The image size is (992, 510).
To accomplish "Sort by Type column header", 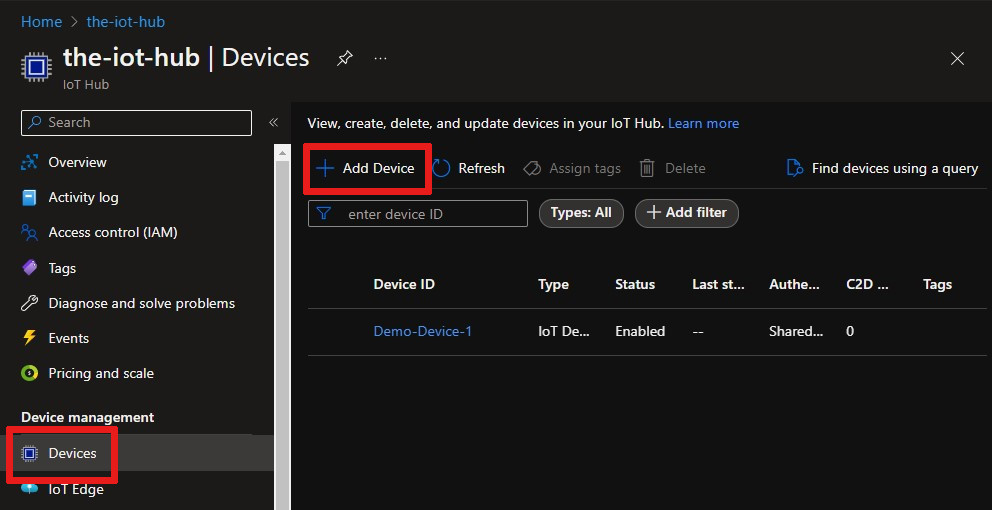I will [553, 285].
